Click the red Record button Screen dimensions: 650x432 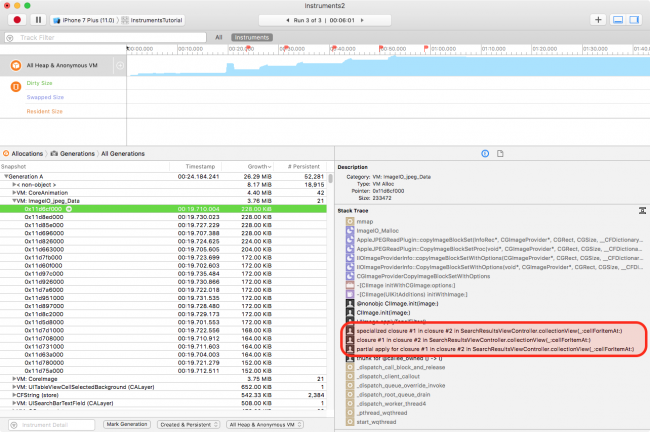pos(17,19)
